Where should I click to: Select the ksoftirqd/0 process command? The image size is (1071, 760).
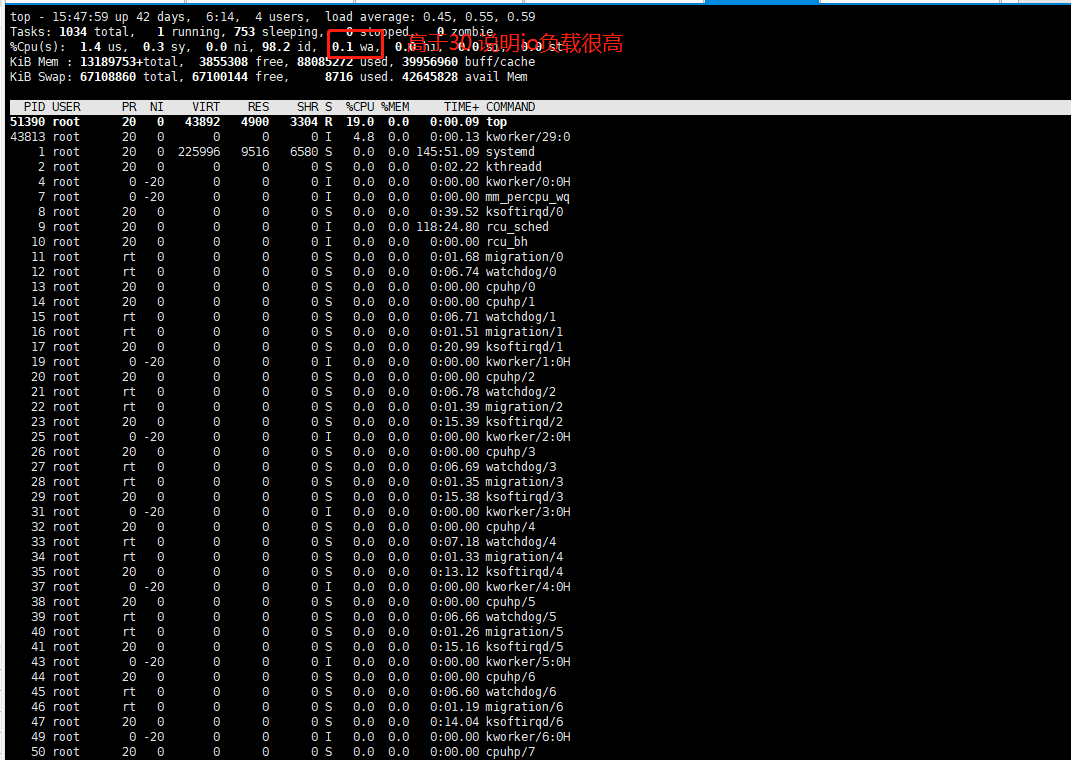[x=525, y=212]
